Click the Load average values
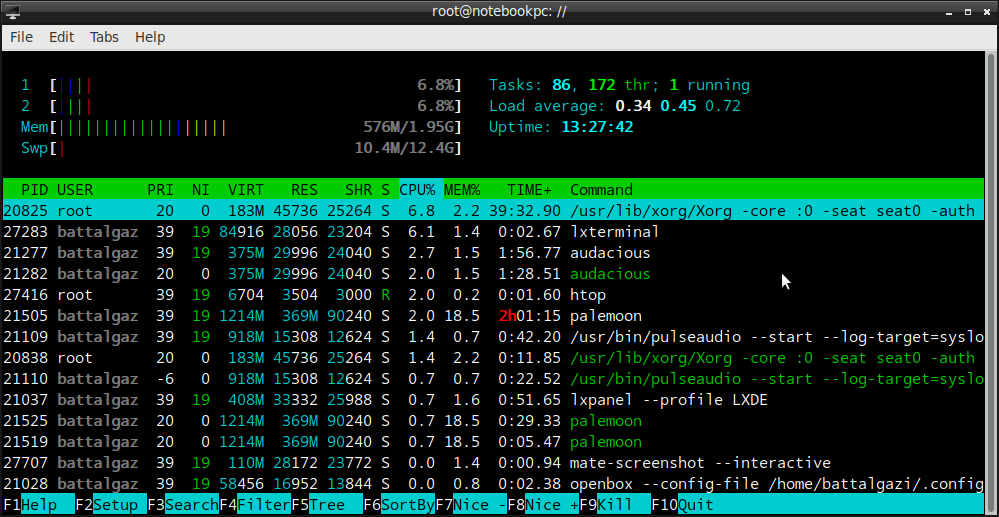Screen dimensions: 999x517 (x=678, y=106)
